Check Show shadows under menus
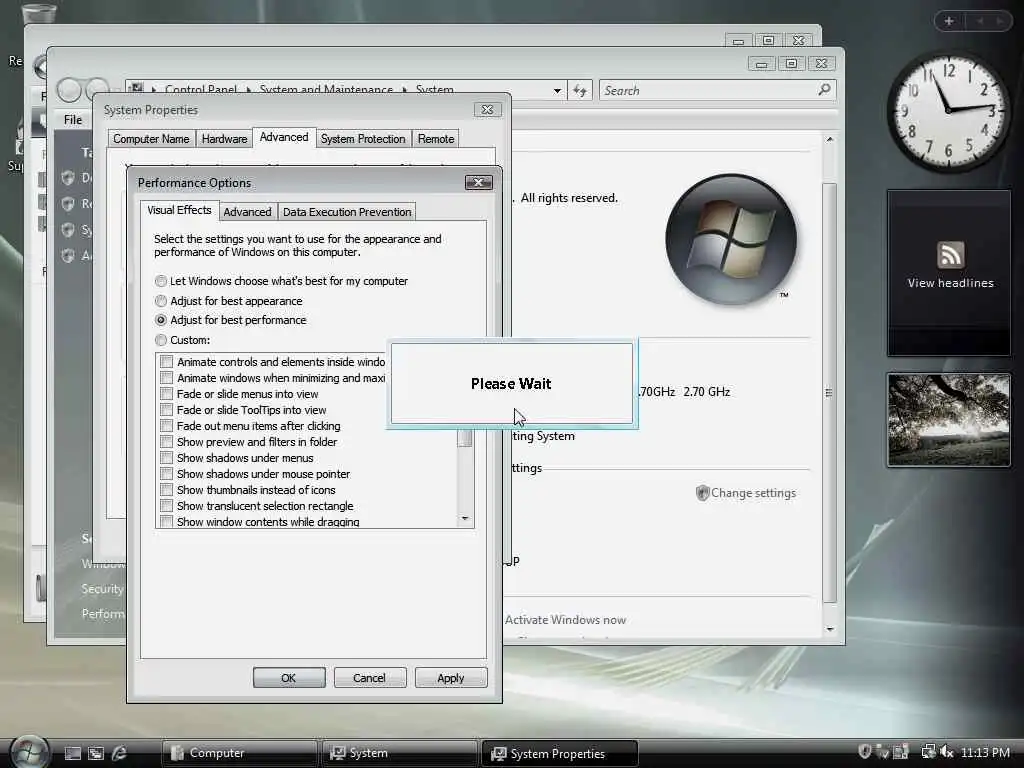The width and height of the screenshot is (1024, 768). point(167,458)
